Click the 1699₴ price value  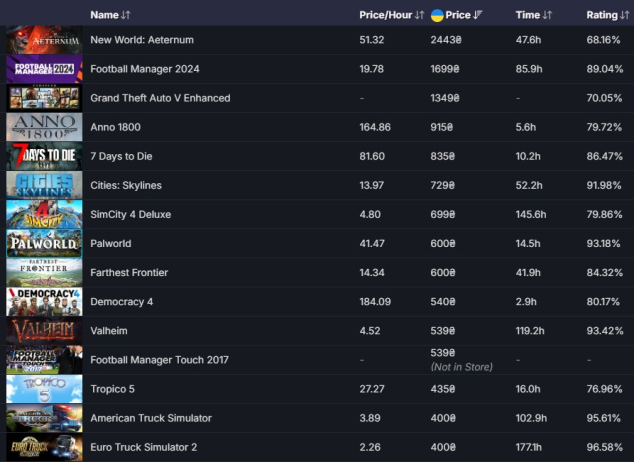pyautogui.click(x=445, y=69)
